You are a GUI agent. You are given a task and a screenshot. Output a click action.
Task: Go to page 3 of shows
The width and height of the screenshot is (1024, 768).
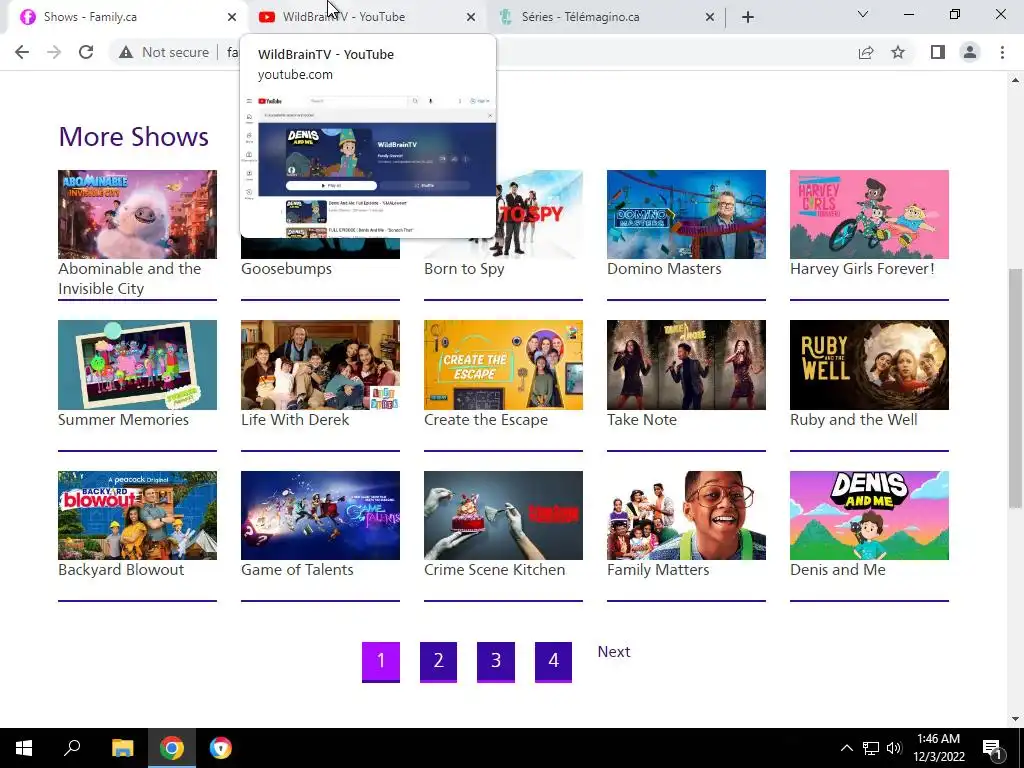pyautogui.click(x=496, y=662)
